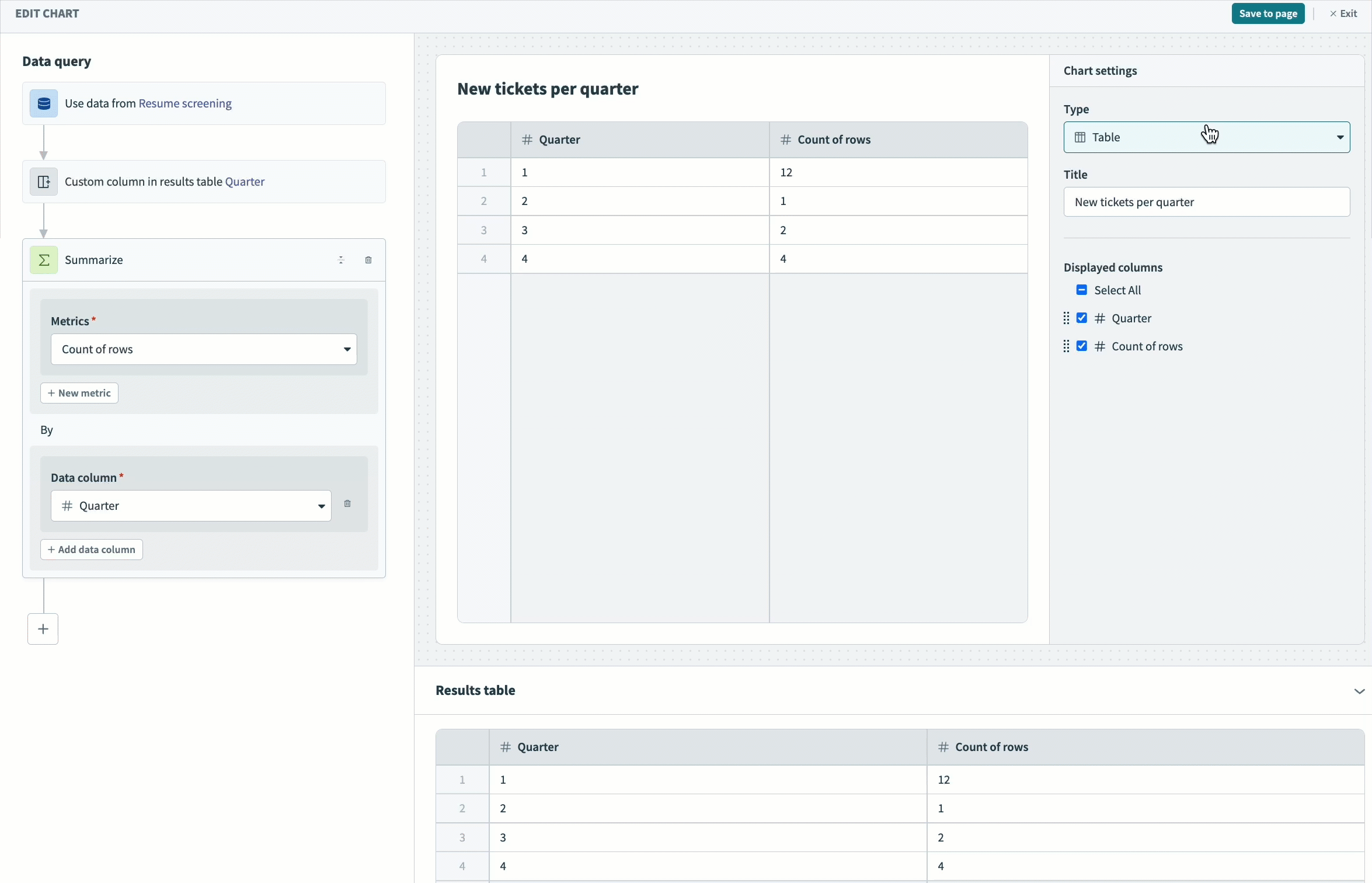Click the plus icon below the Summarize block
Screen dimensions: 1372x883
coord(43,629)
